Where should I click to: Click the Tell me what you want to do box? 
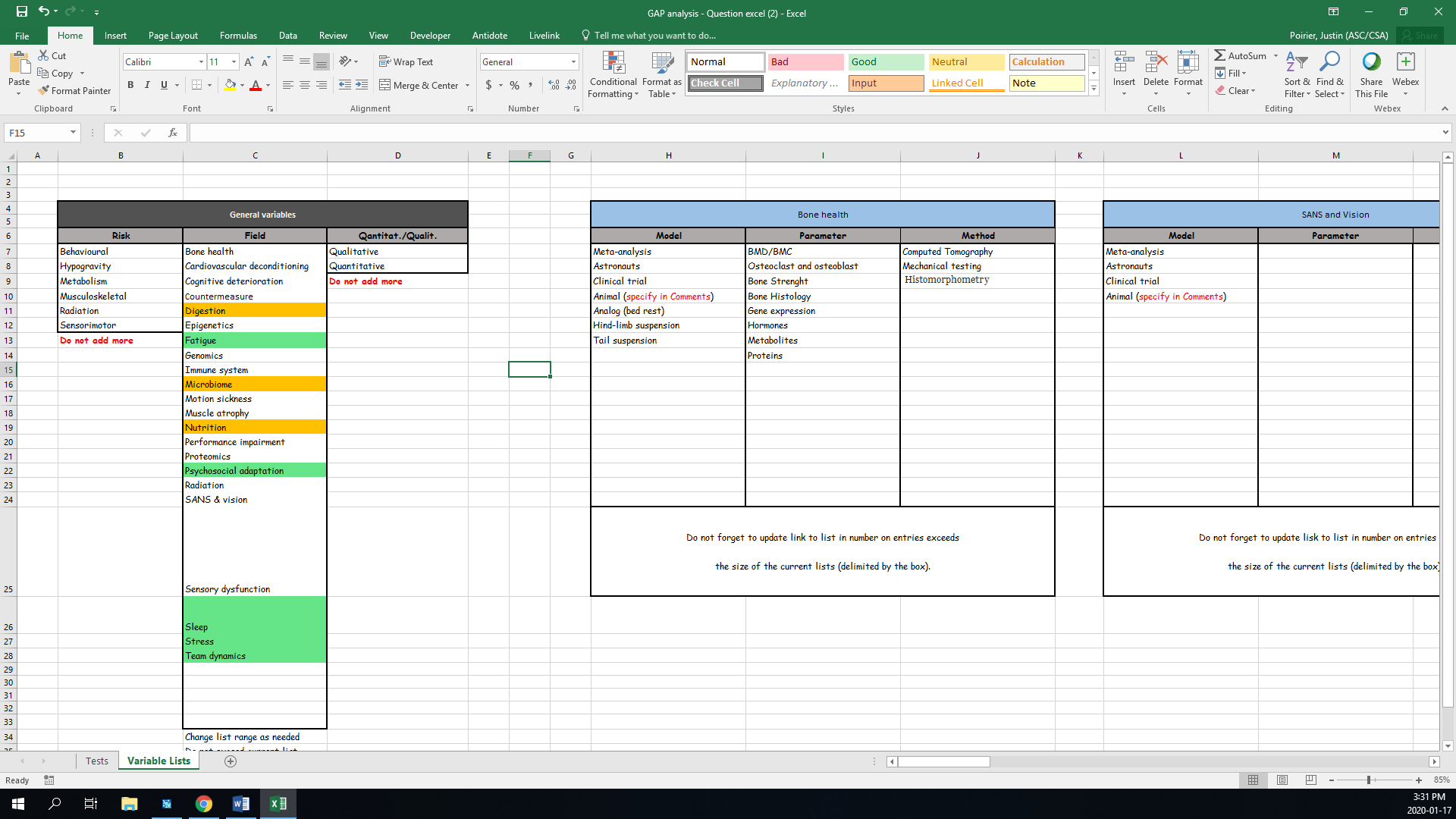648,36
